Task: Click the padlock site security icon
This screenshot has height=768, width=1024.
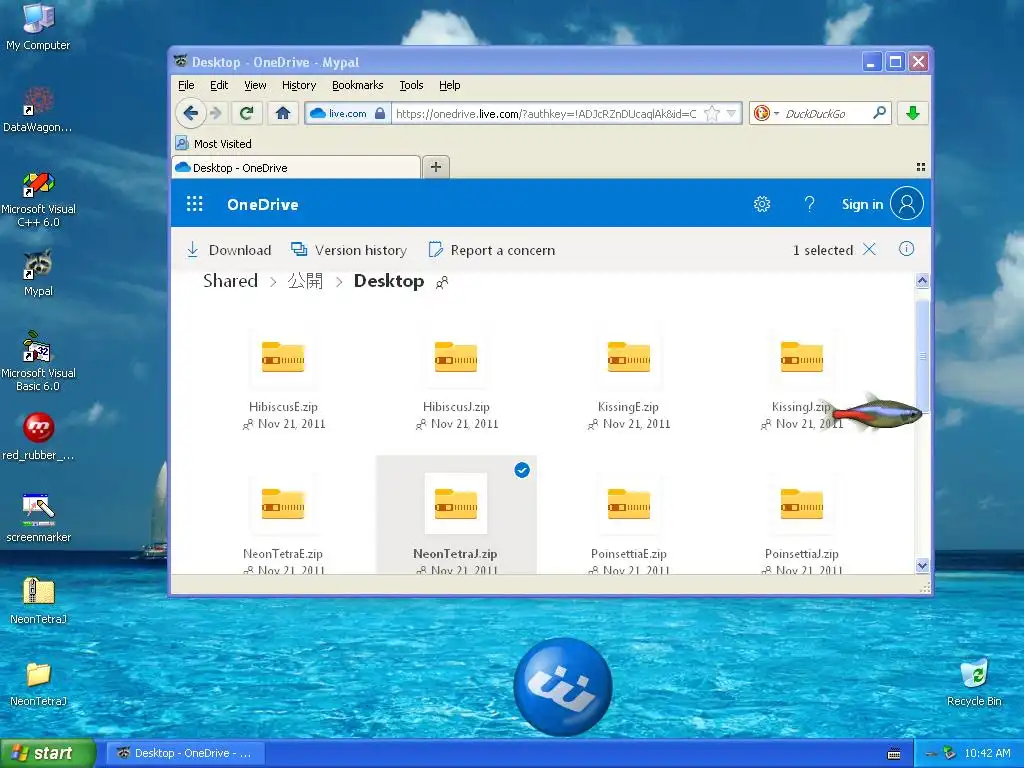Action: click(380, 114)
